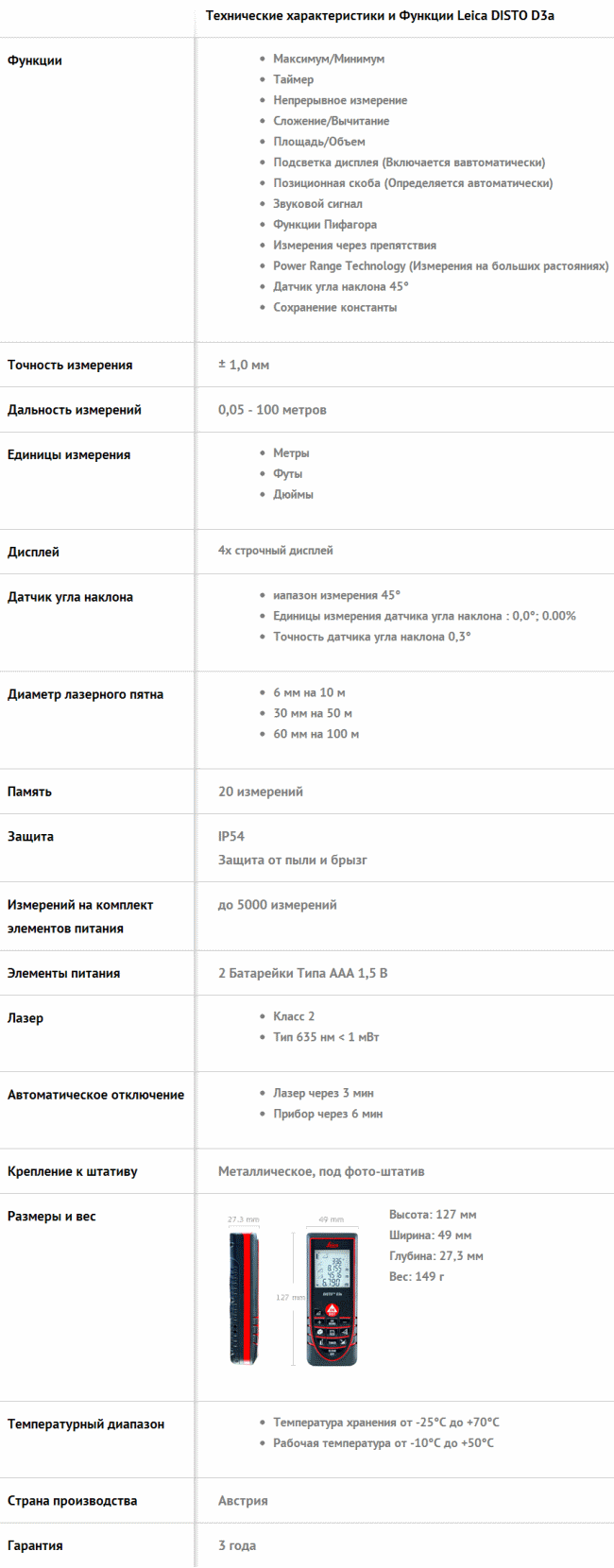Click the "Вес: 149 г" weight text
This screenshot has height=1568, width=614.
pos(417,1277)
